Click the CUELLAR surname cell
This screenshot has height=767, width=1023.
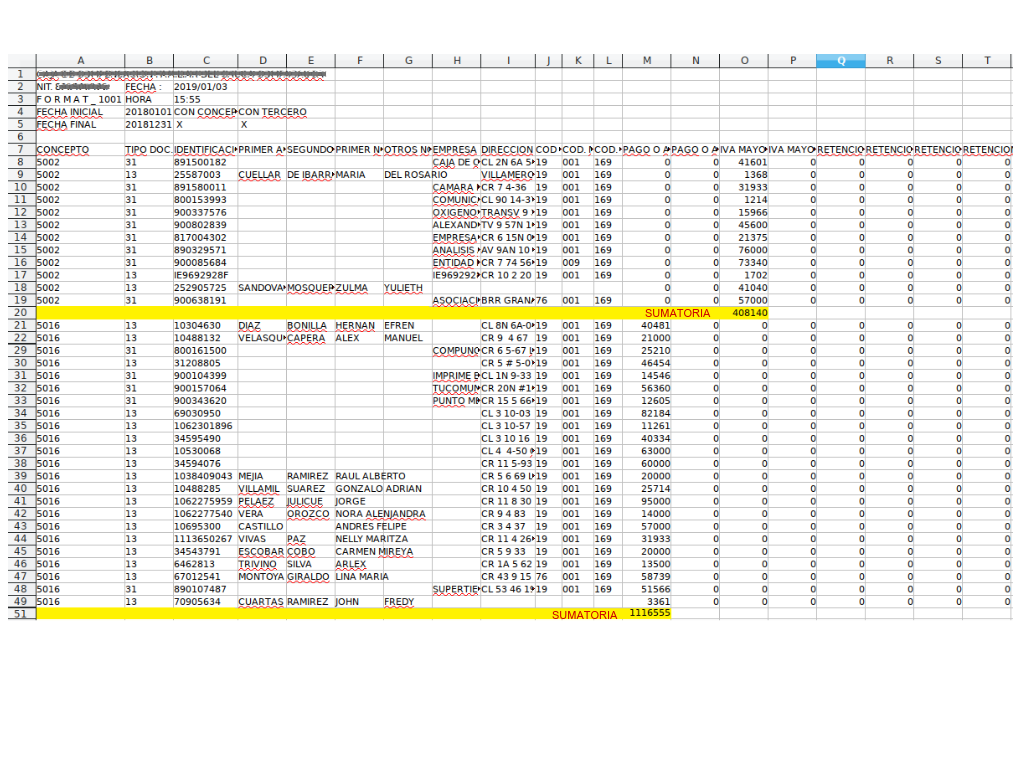point(261,175)
